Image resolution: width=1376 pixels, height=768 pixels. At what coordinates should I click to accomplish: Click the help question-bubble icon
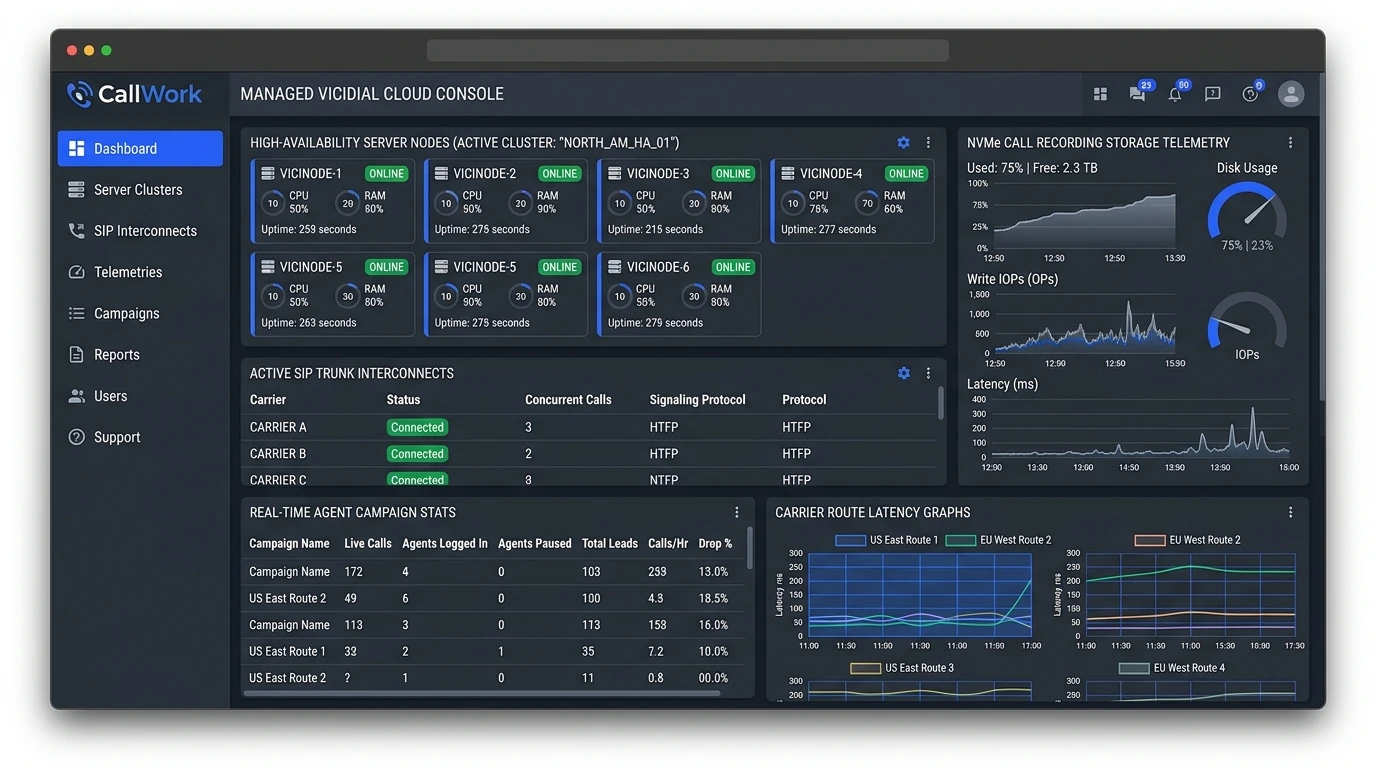1213,94
